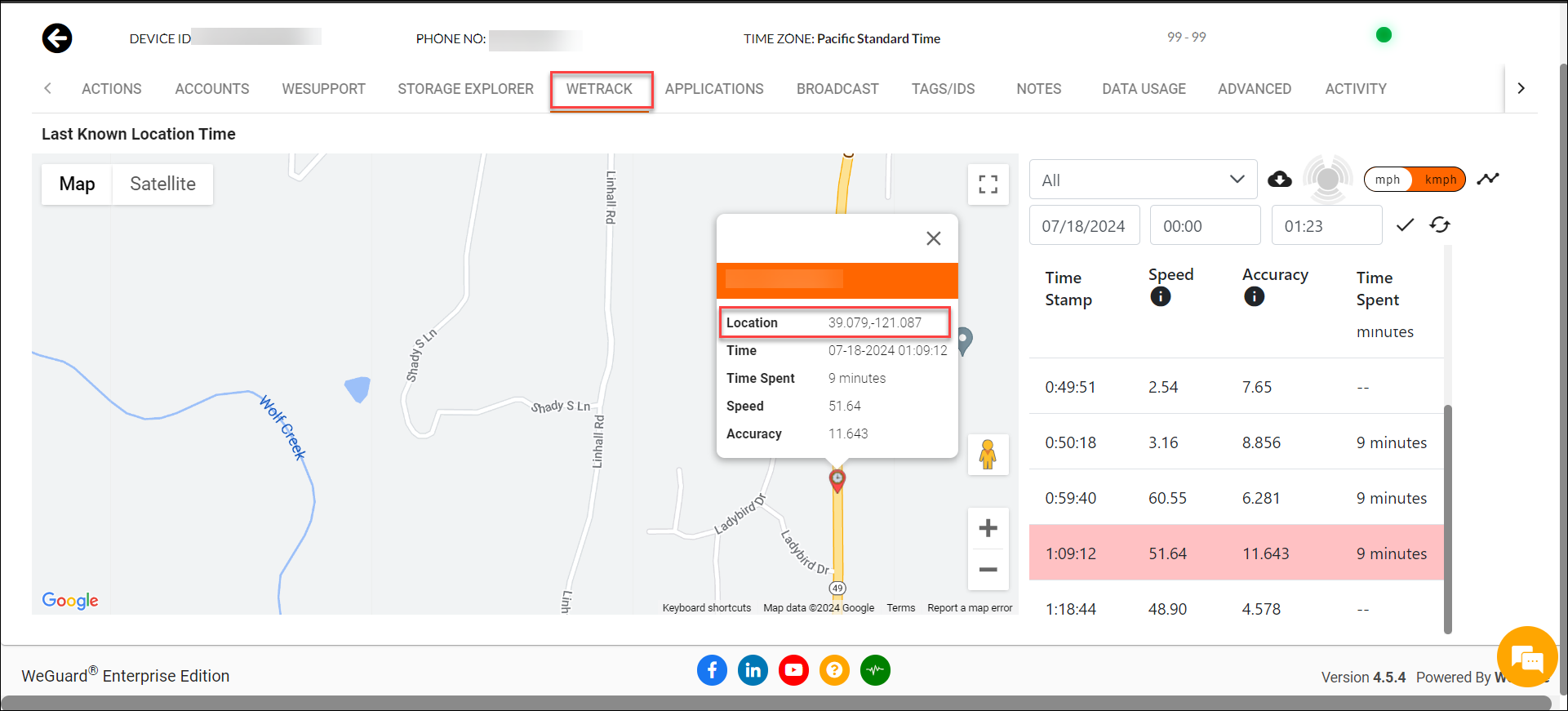Zoom in on the map
Viewport: 1568px width, 711px height.
click(988, 528)
